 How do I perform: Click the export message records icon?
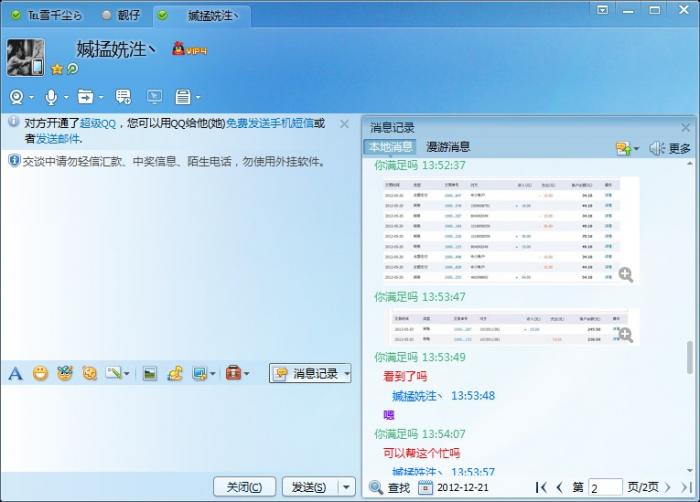[623, 148]
